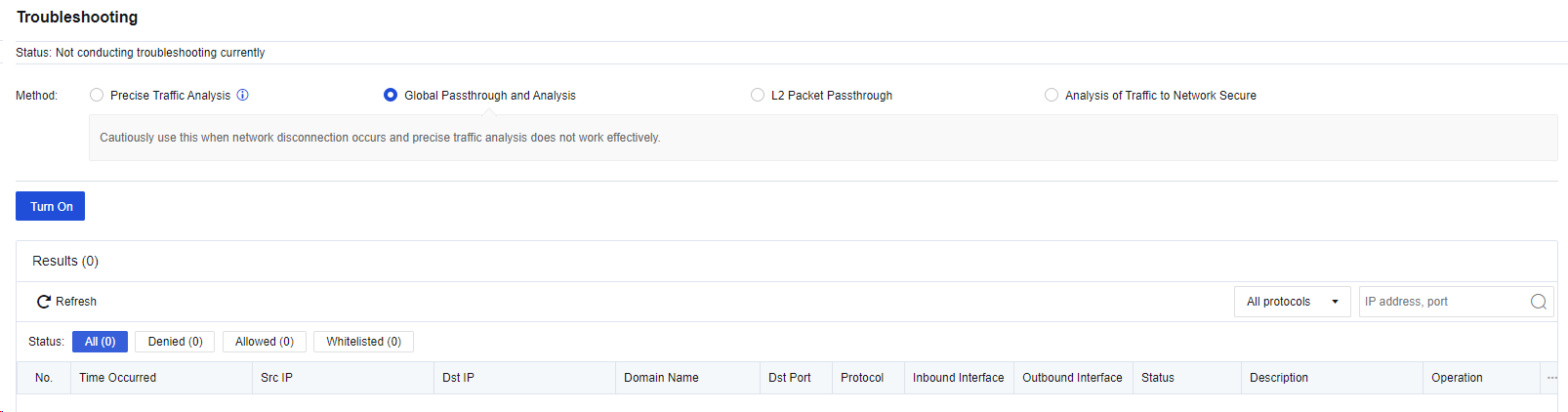Click the search magnifier icon
The image size is (1568, 412).
coord(1538,302)
